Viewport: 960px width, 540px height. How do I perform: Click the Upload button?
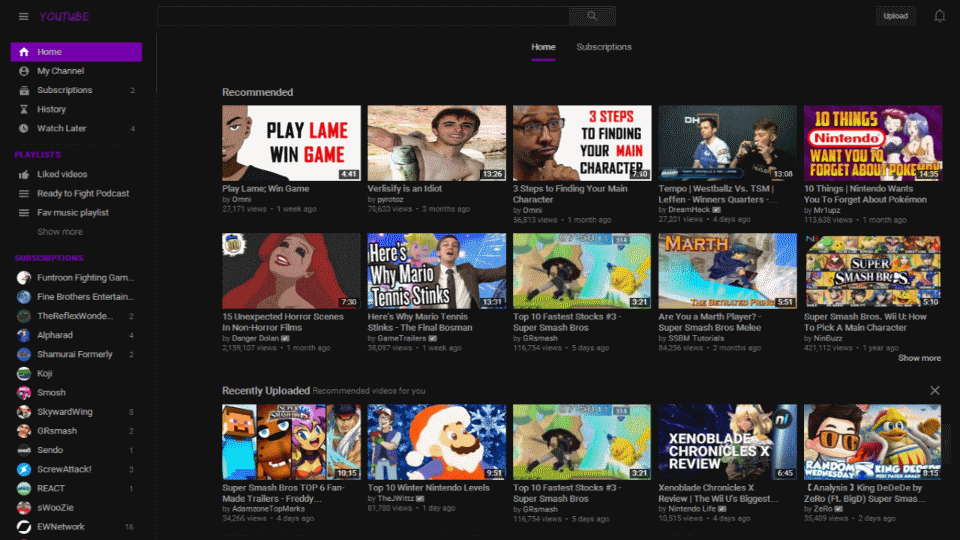(x=895, y=16)
